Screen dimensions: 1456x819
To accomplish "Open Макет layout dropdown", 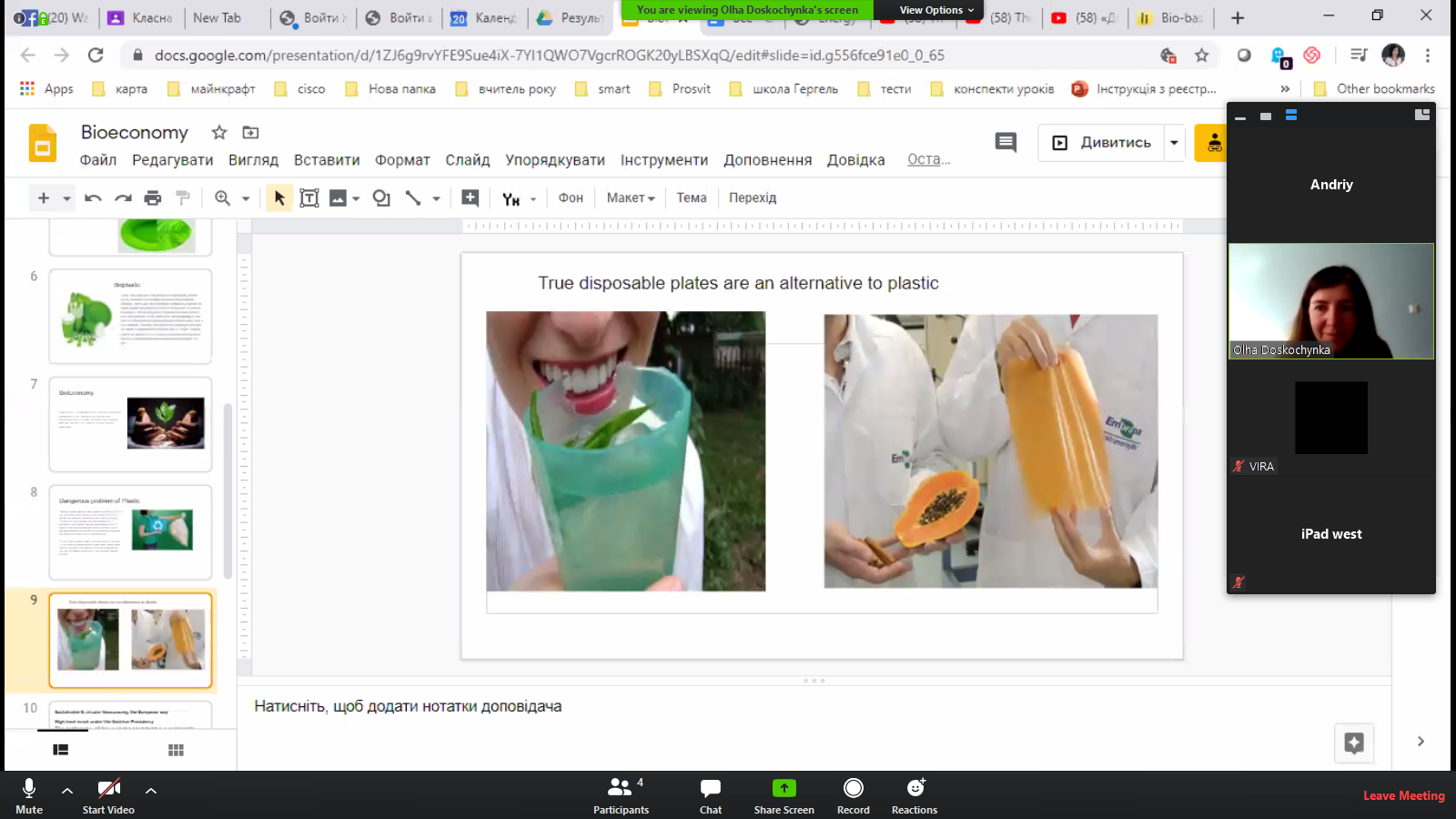I will [631, 197].
